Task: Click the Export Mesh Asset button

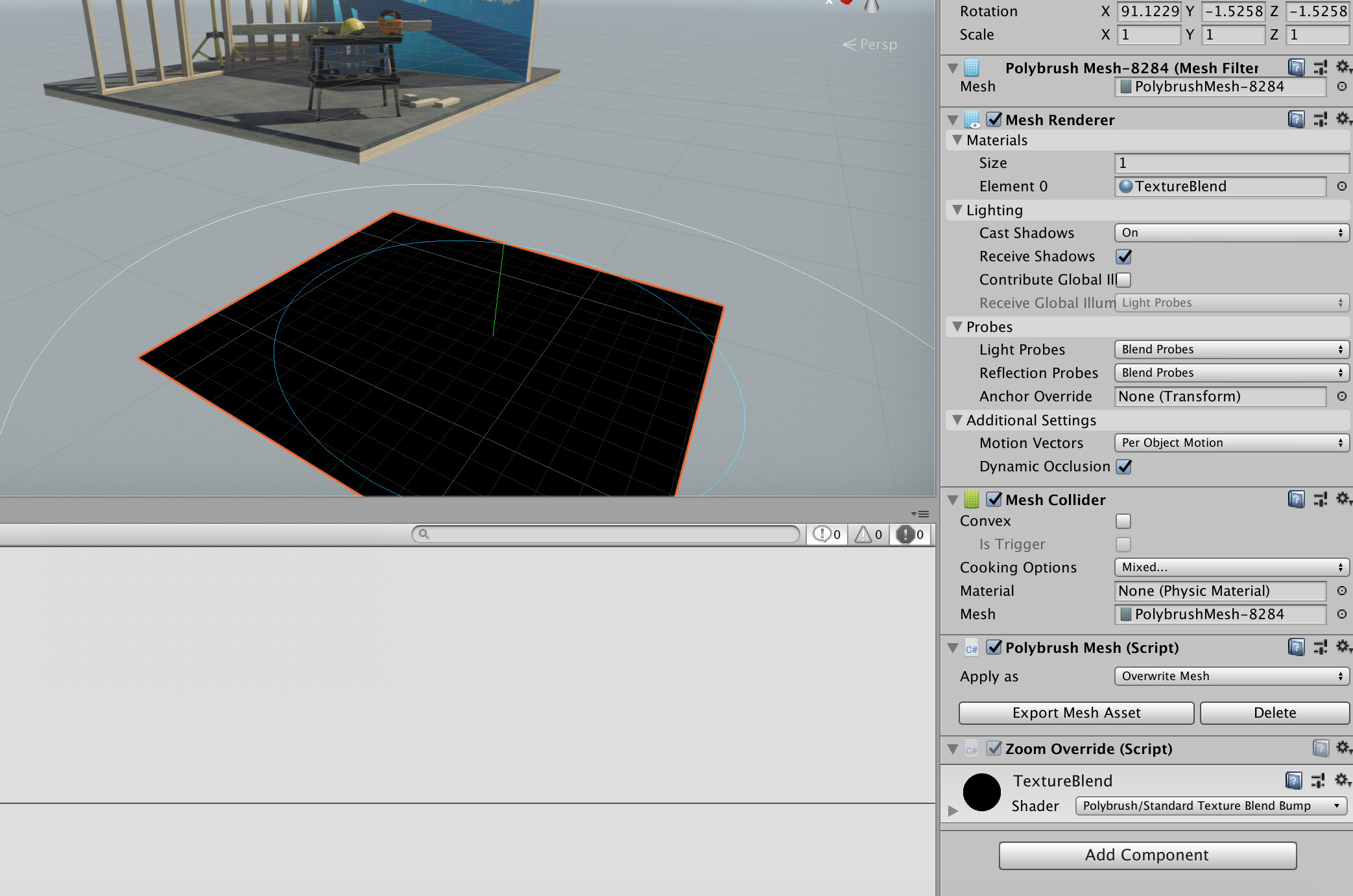Action: pos(1076,713)
